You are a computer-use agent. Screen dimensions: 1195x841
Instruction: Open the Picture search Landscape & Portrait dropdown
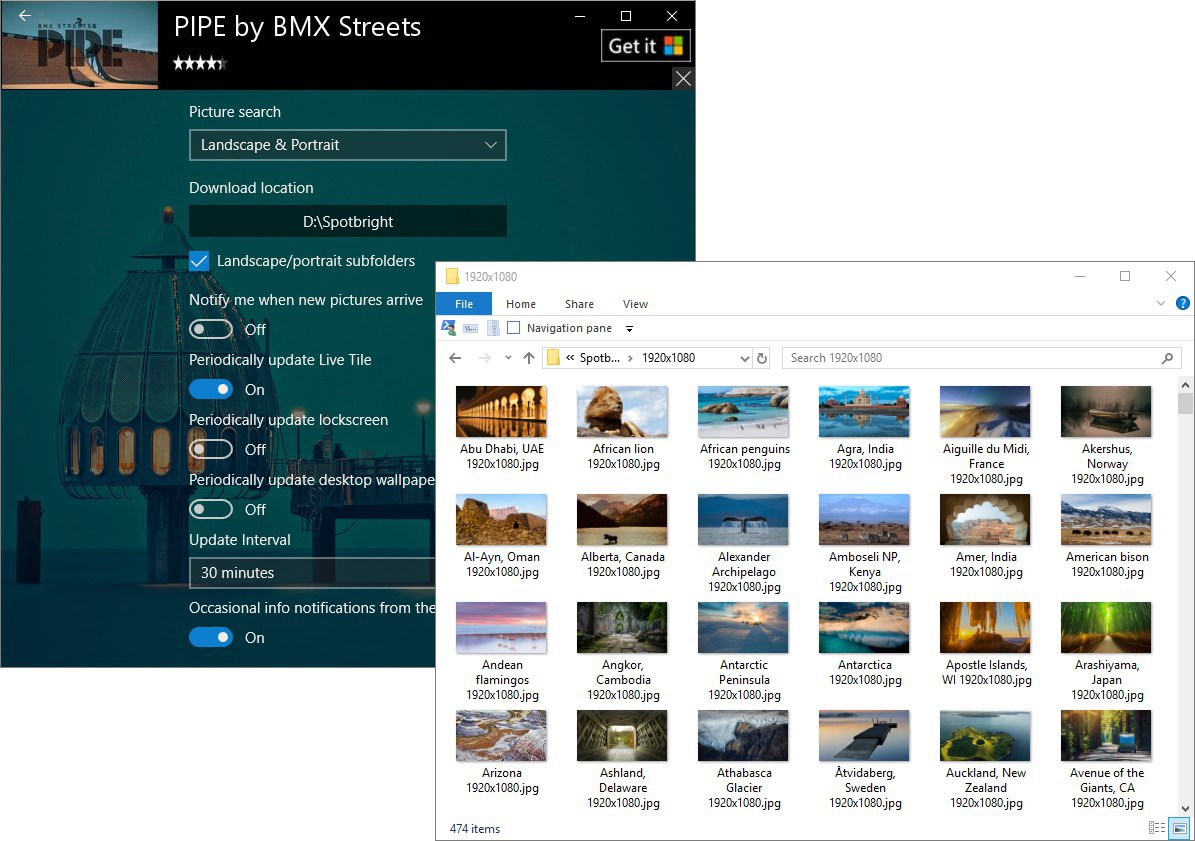[x=348, y=145]
